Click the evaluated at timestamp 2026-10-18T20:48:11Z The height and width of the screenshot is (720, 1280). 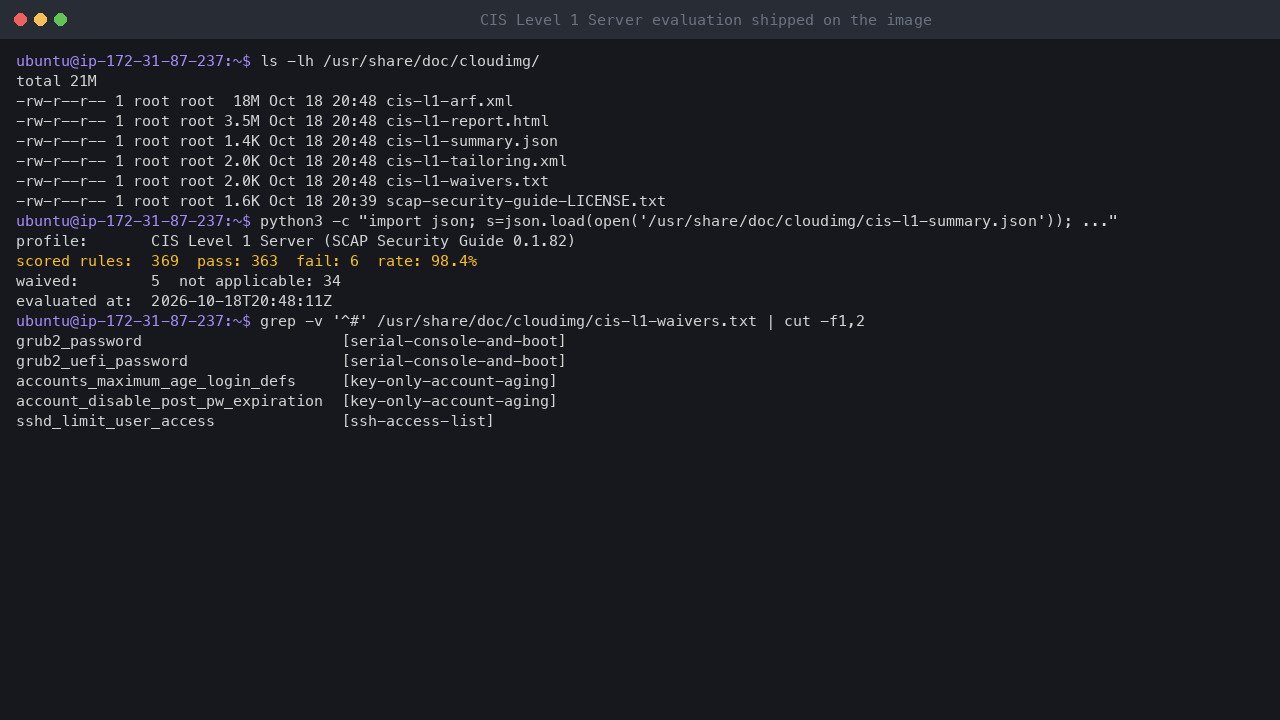(241, 301)
